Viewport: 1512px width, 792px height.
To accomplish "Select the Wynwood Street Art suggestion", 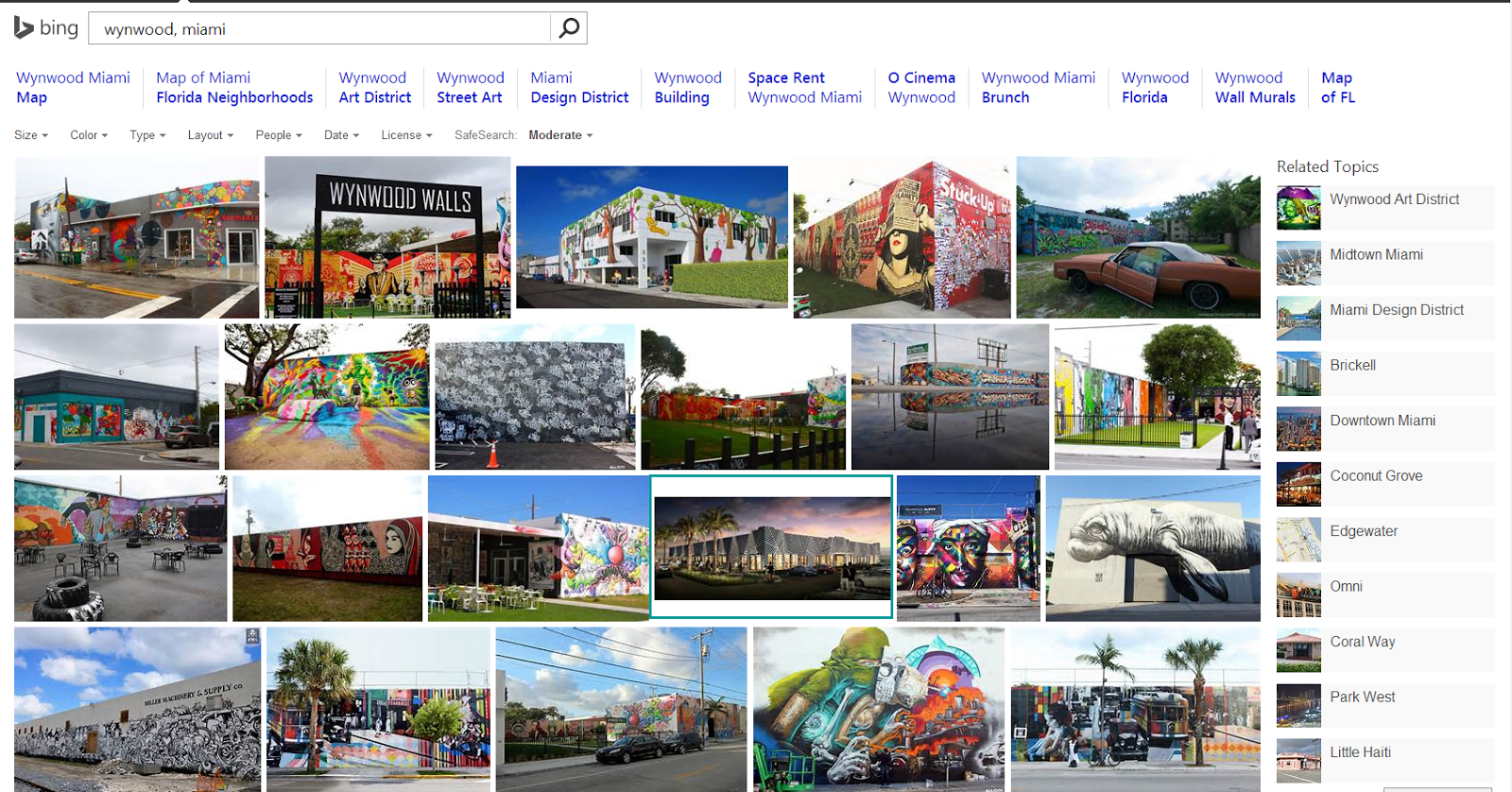I will click(471, 87).
